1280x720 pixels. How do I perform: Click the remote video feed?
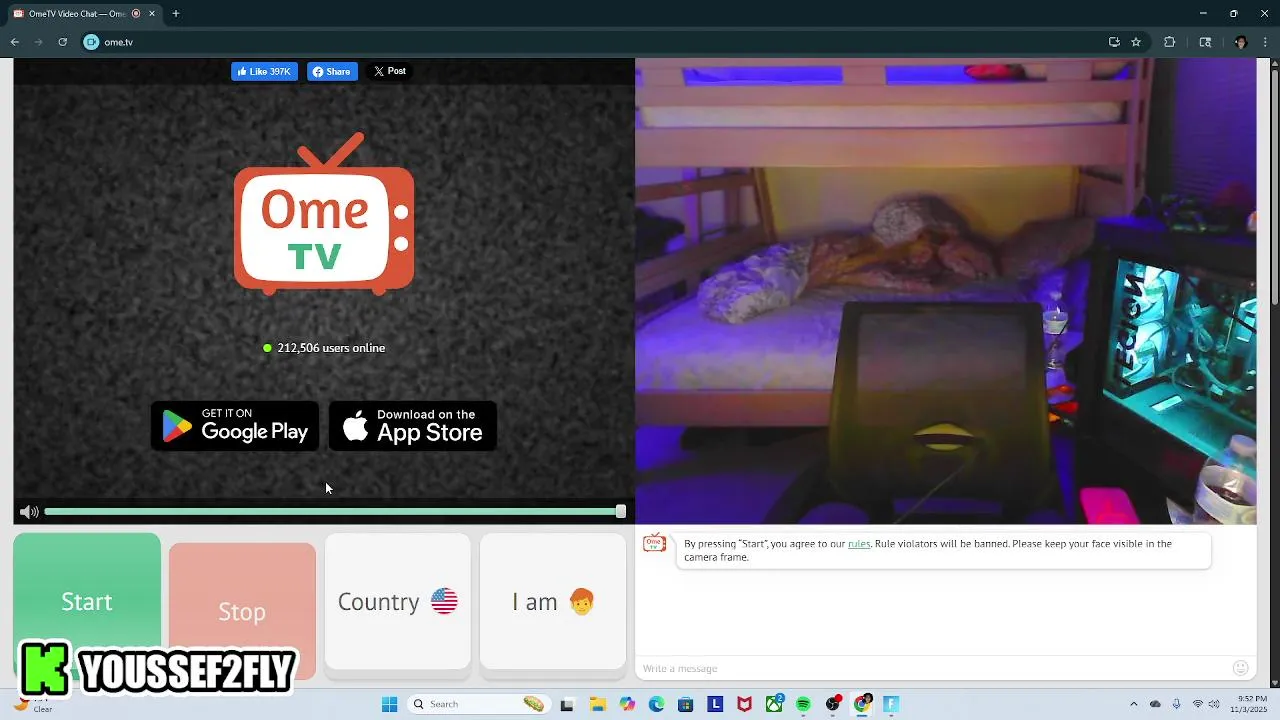pyautogui.click(x=946, y=291)
